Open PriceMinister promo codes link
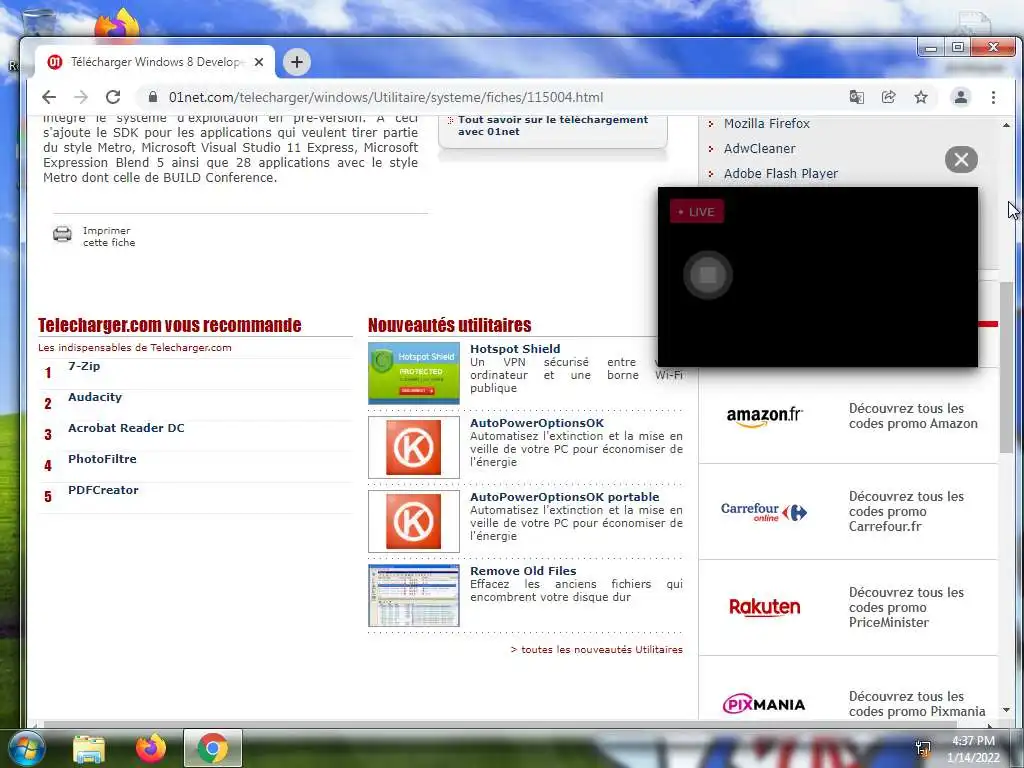The width and height of the screenshot is (1024, 768). (906, 607)
